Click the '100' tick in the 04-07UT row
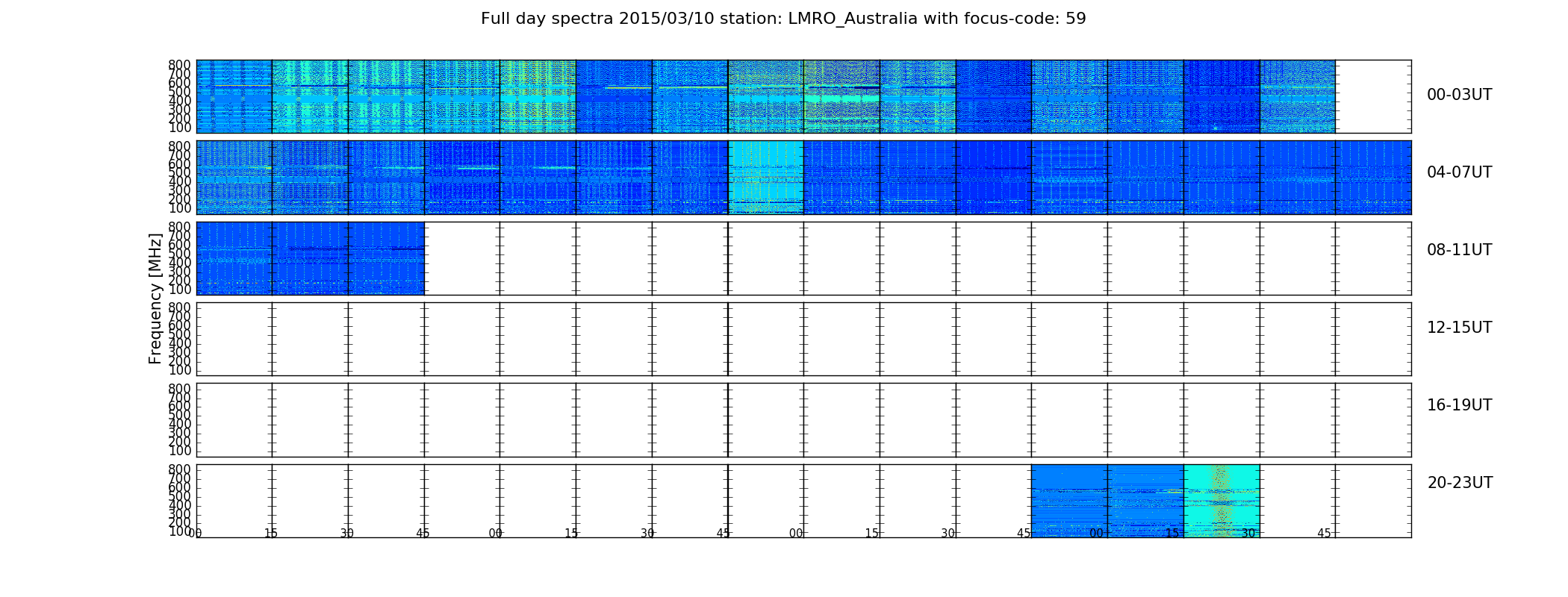This screenshot has height=597, width=1568. 179,208
